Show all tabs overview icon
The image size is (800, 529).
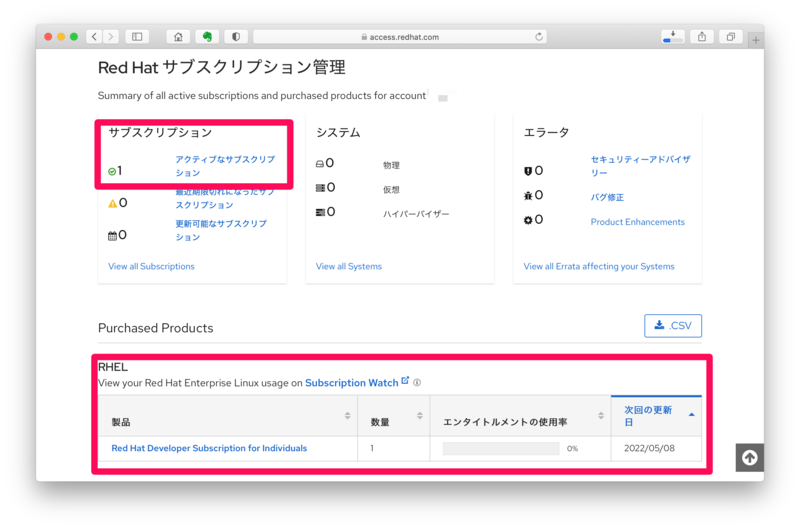pyautogui.click(x=731, y=37)
